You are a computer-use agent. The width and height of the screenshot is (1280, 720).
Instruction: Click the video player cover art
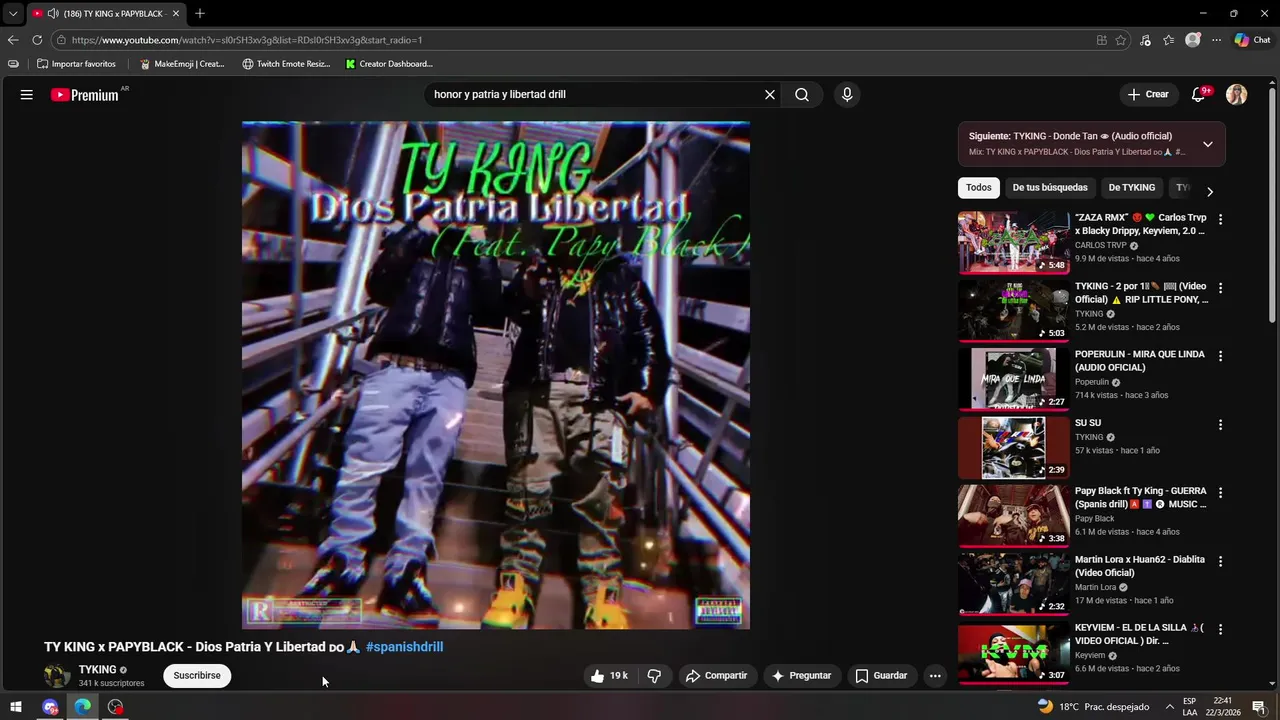[x=496, y=375]
